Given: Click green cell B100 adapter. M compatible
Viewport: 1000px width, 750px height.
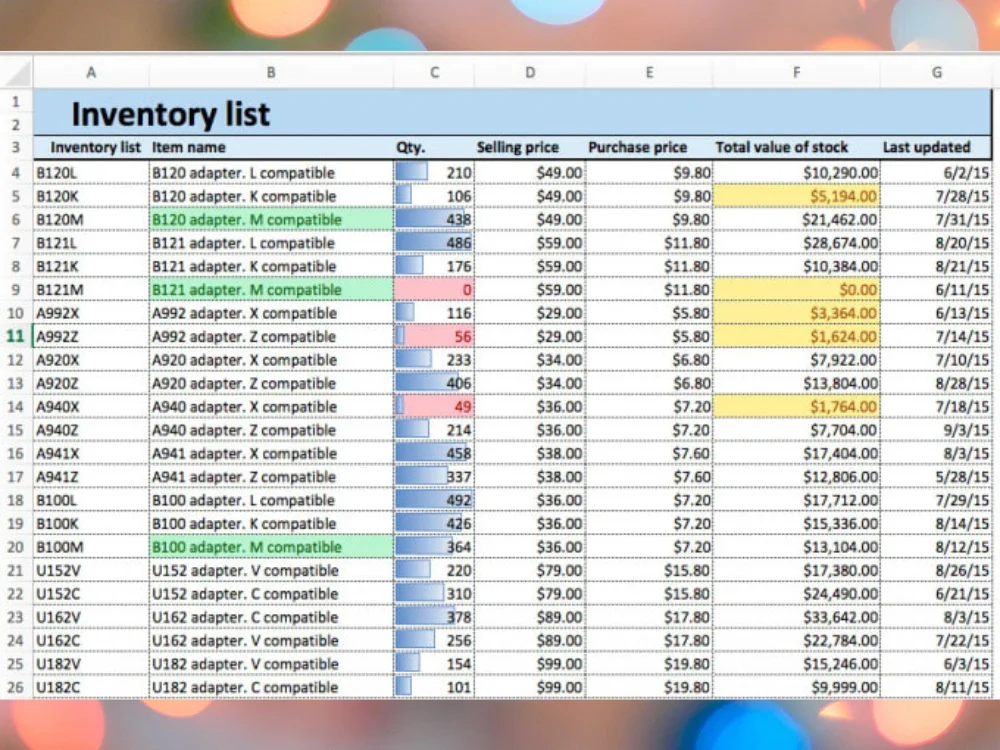Looking at the screenshot, I should (x=271, y=547).
